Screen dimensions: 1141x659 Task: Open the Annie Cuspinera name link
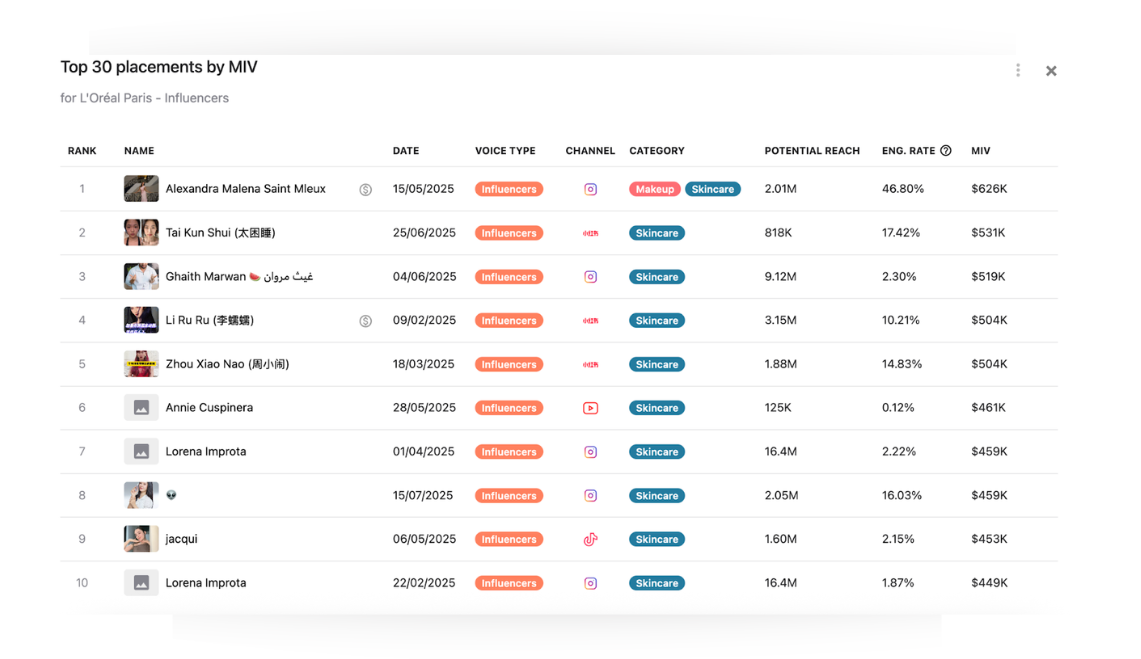[209, 408]
